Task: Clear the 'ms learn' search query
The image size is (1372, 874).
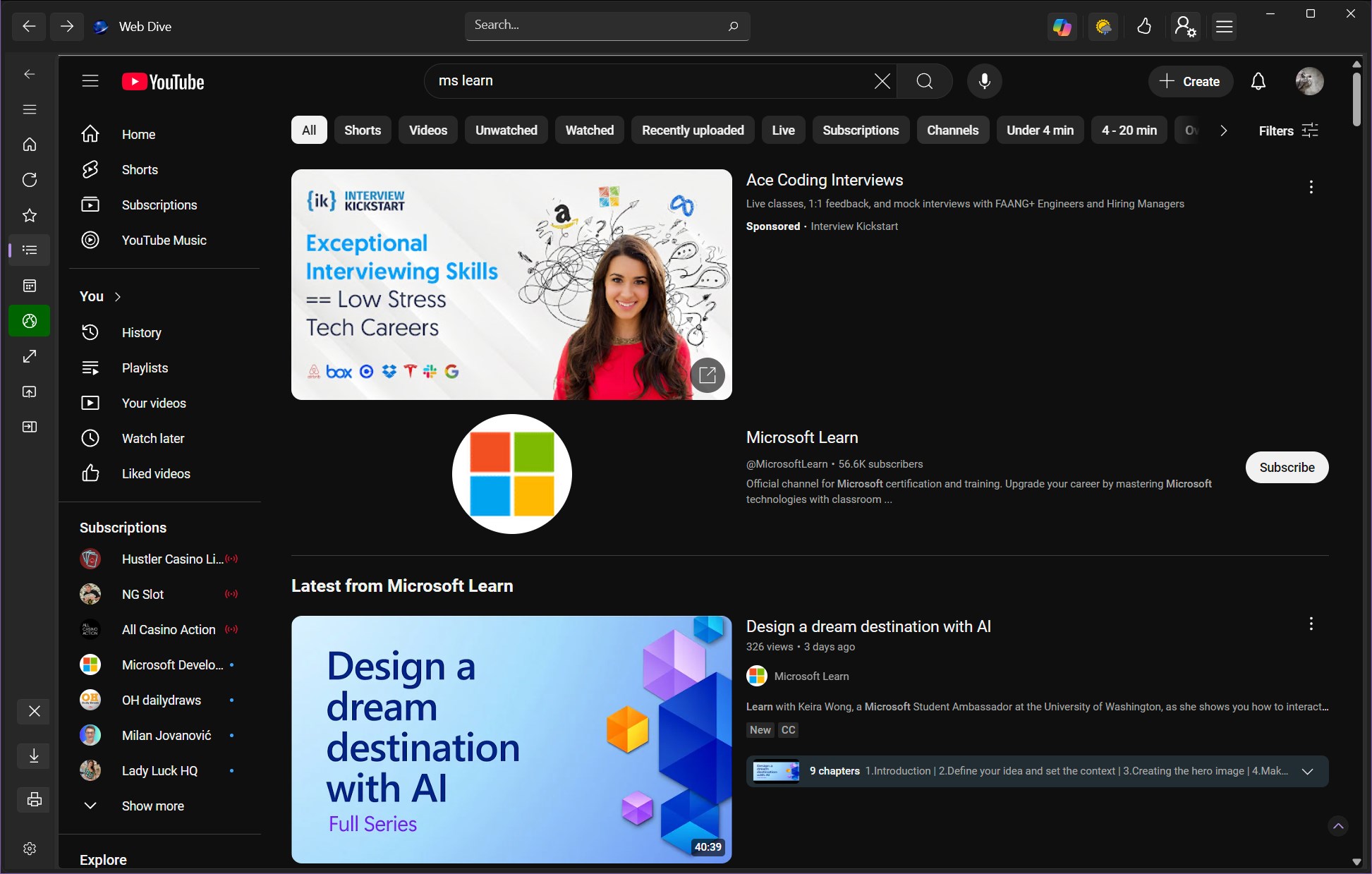Action: 882,81
